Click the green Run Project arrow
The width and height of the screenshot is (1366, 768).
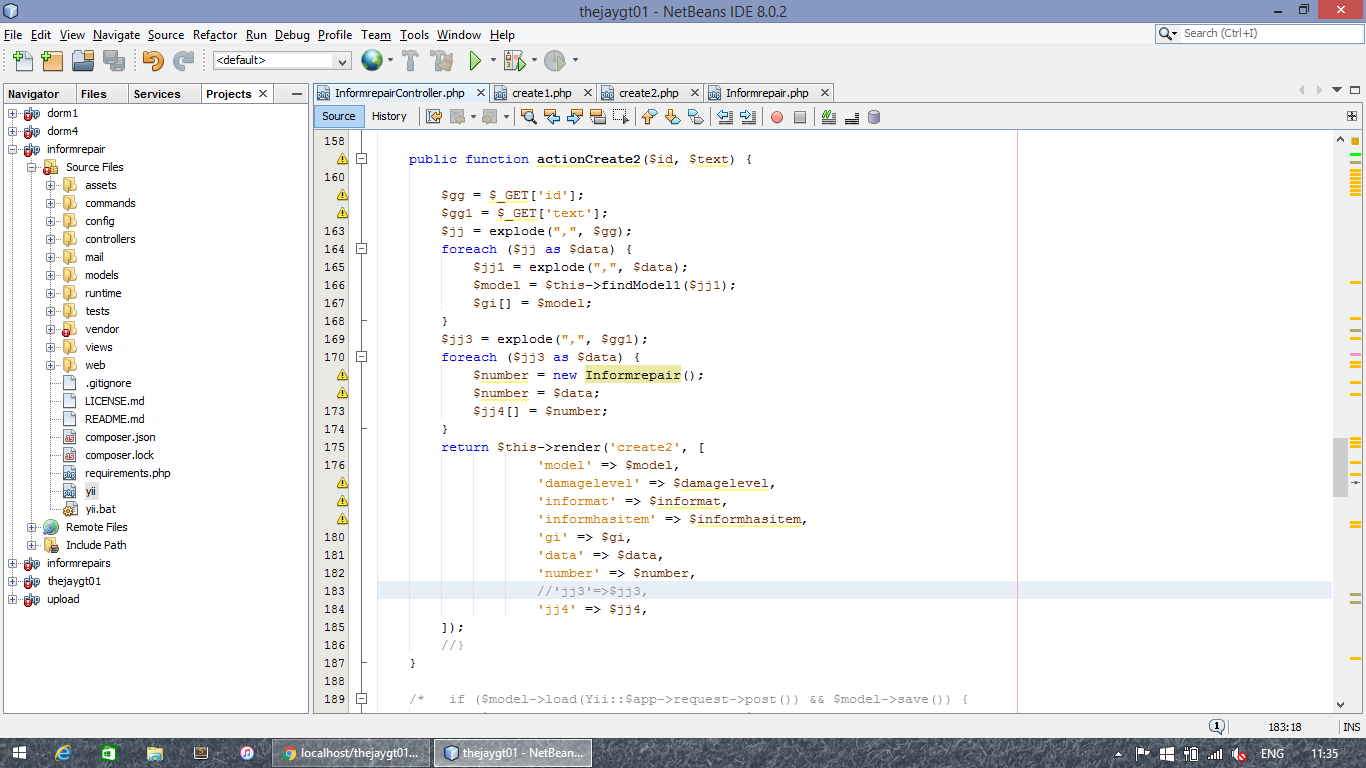coord(476,60)
